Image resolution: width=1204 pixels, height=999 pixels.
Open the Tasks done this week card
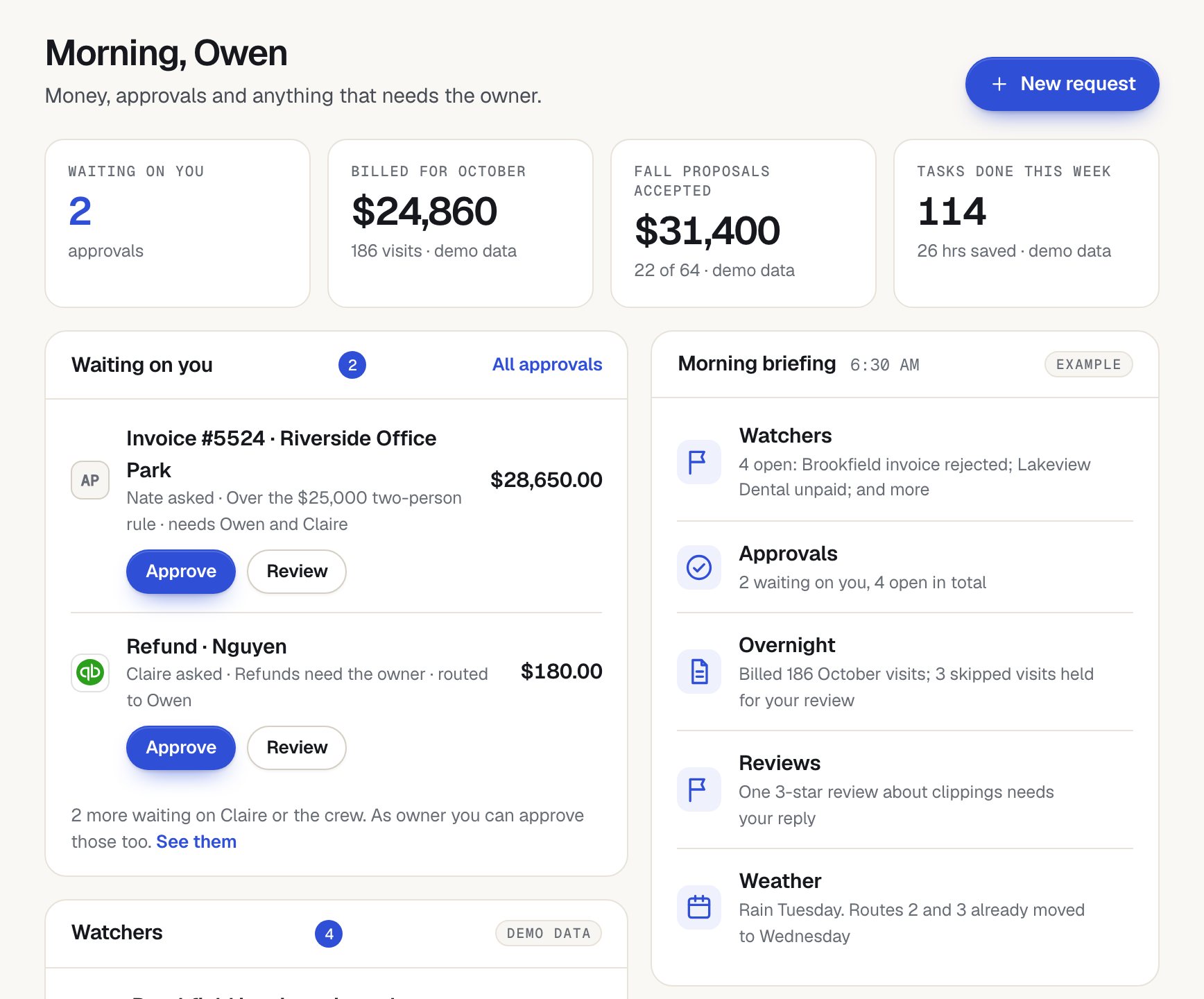(x=1026, y=223)
